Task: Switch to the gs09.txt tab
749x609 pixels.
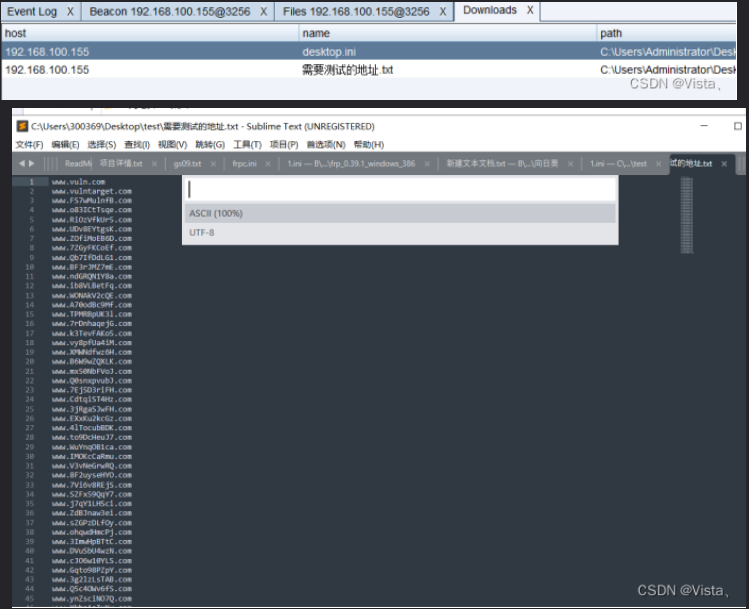Action: click(x=187, y=163)
